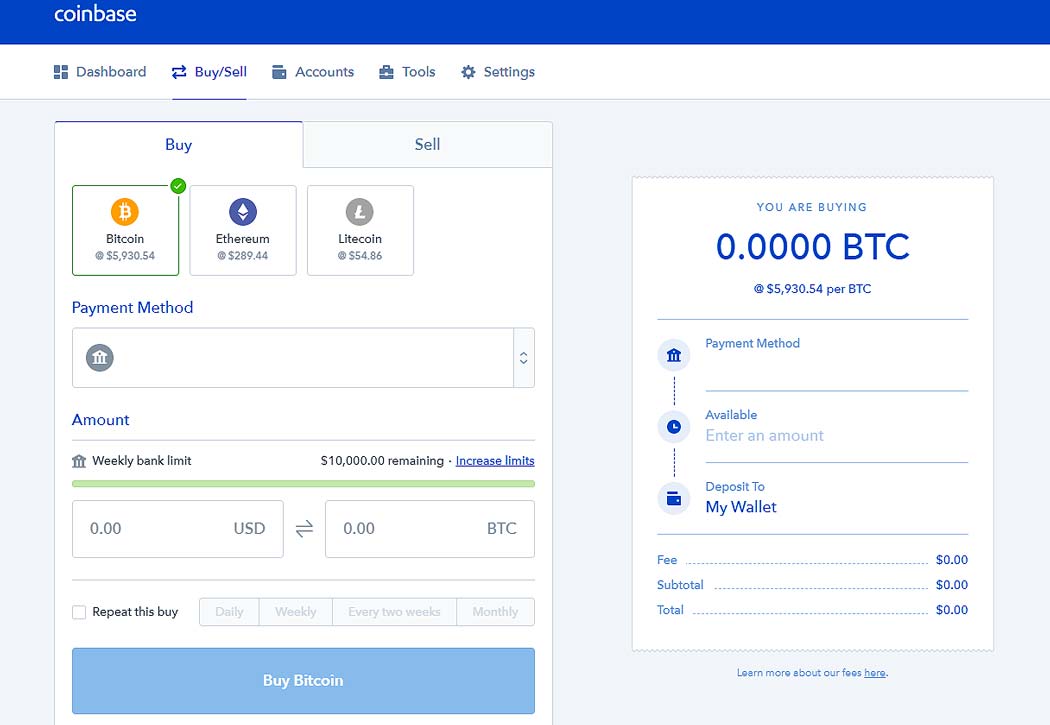Open the Buy/Sell menu item

(209, 72)
